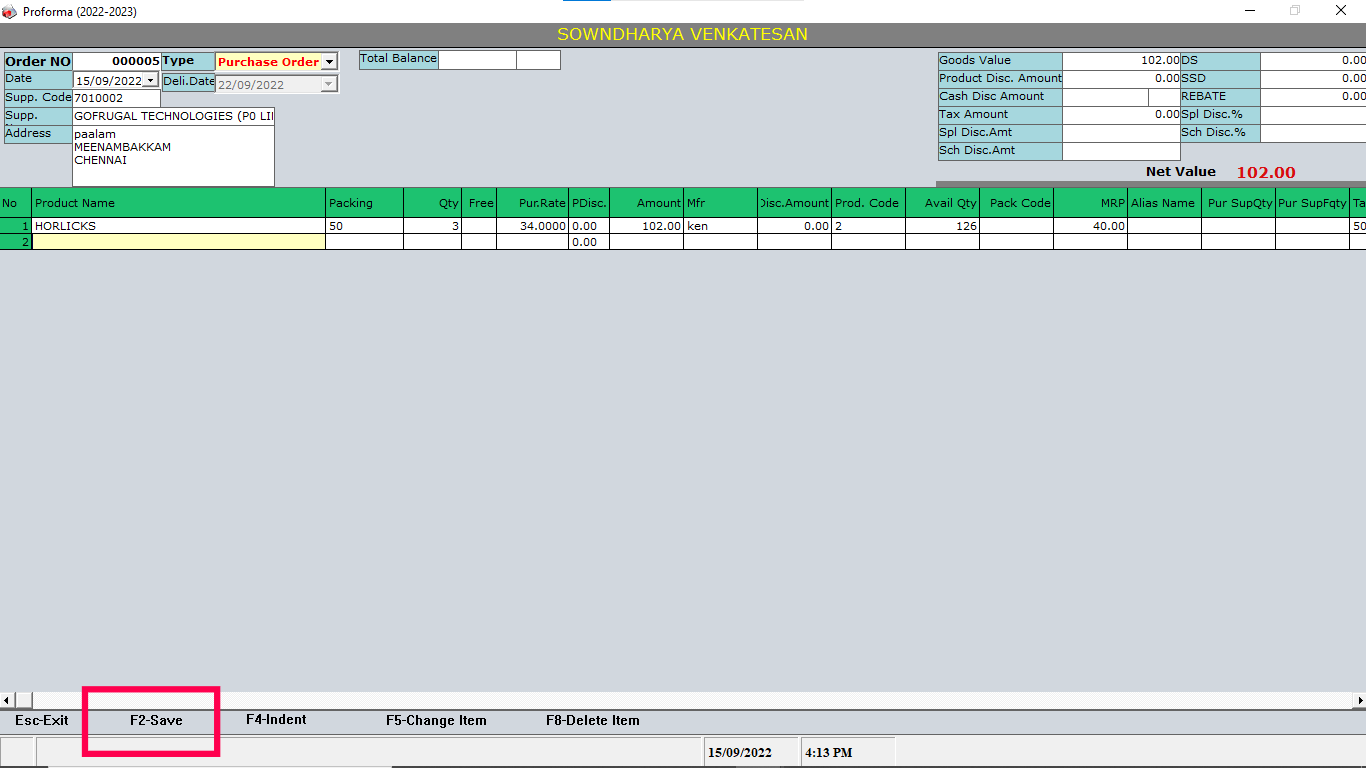Click the PDisc. column header
The height and width of the screenshot is (768, 1366).
tap(589, 203)
